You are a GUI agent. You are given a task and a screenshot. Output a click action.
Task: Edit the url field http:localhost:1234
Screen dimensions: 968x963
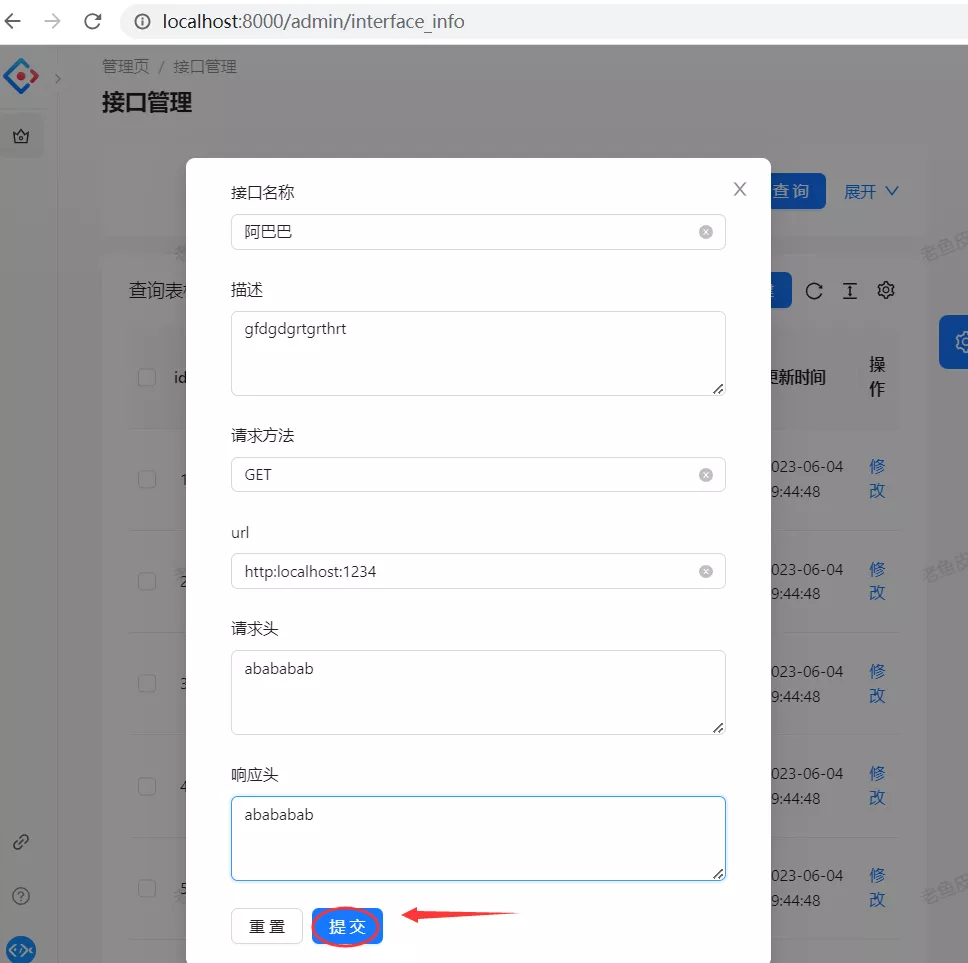(478, 572)
